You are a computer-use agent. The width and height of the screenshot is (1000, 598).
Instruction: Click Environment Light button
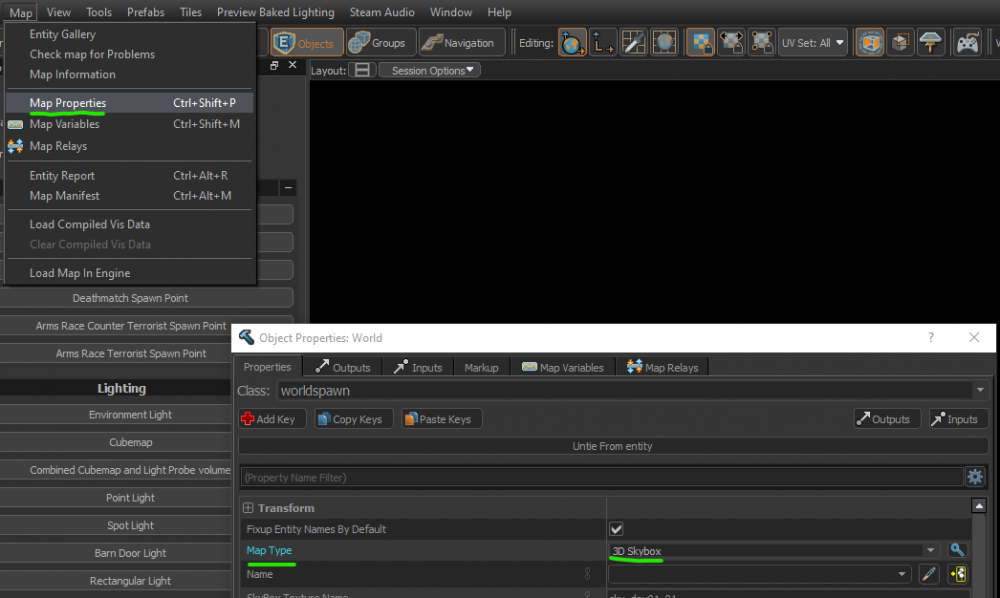pyautogui.click(x=130, y=414)
